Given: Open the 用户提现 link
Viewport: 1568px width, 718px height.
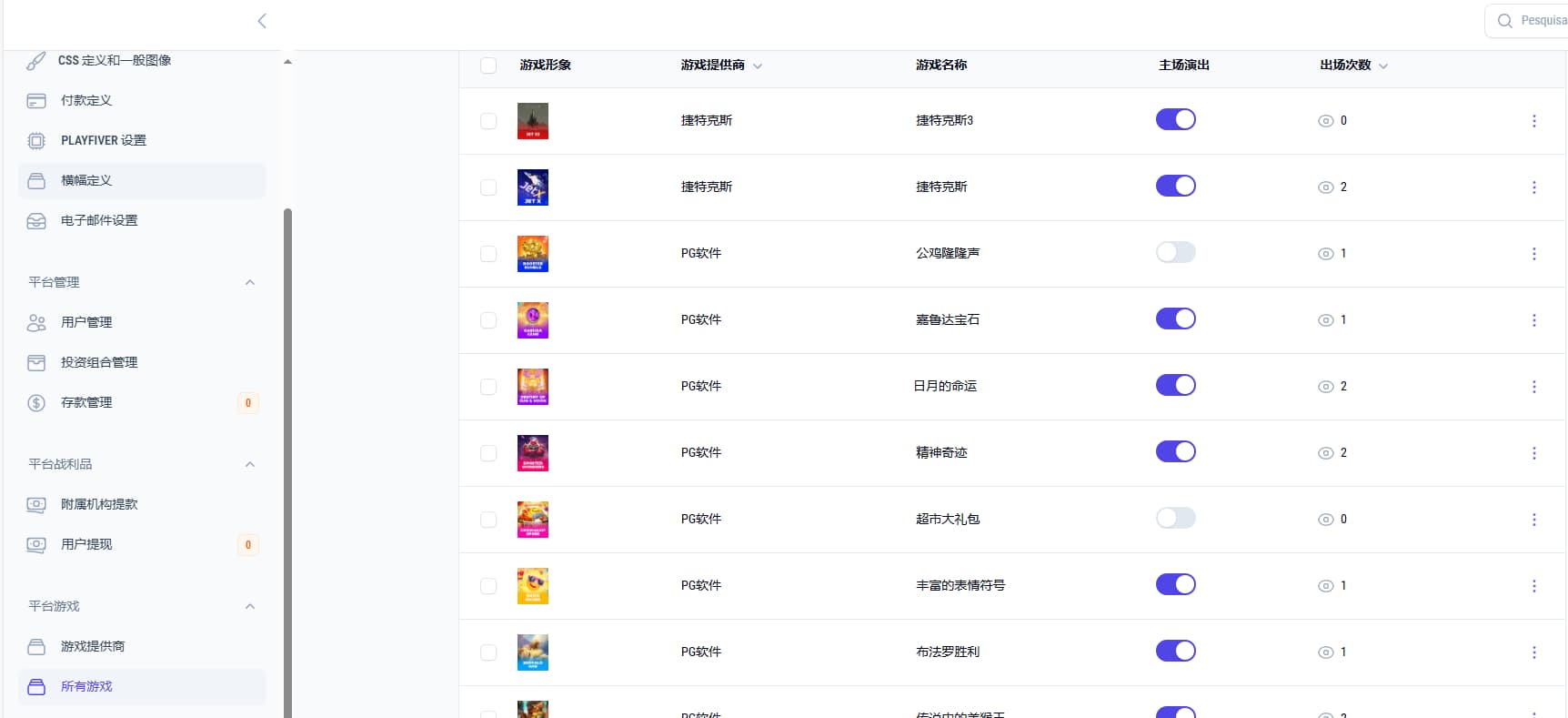Looking at the screenshot, I should coord(86,544).
